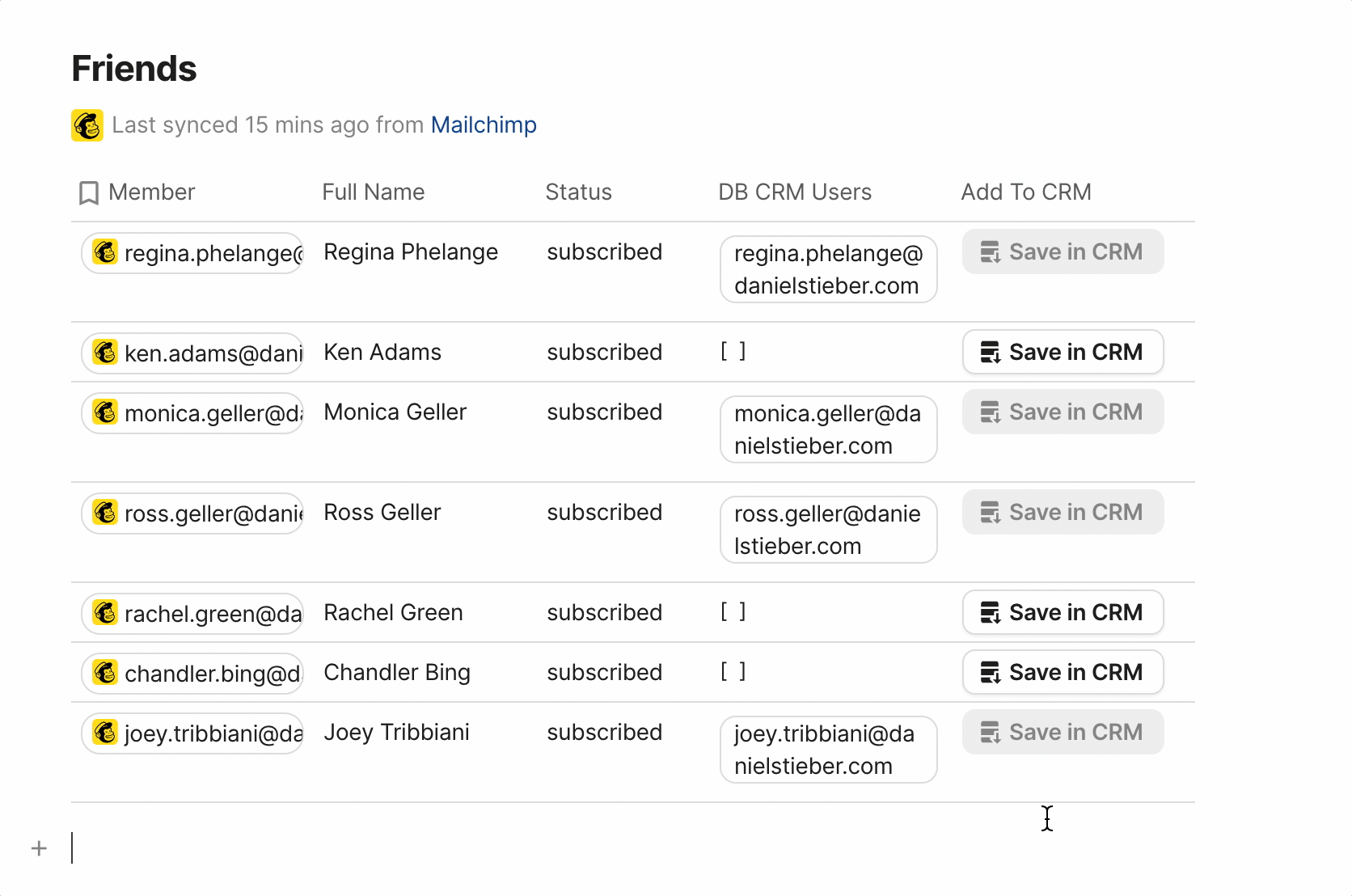Click the bookmark icon in the Member header
This screenshot has height=896, width=1352.
[x=89, y=193]
